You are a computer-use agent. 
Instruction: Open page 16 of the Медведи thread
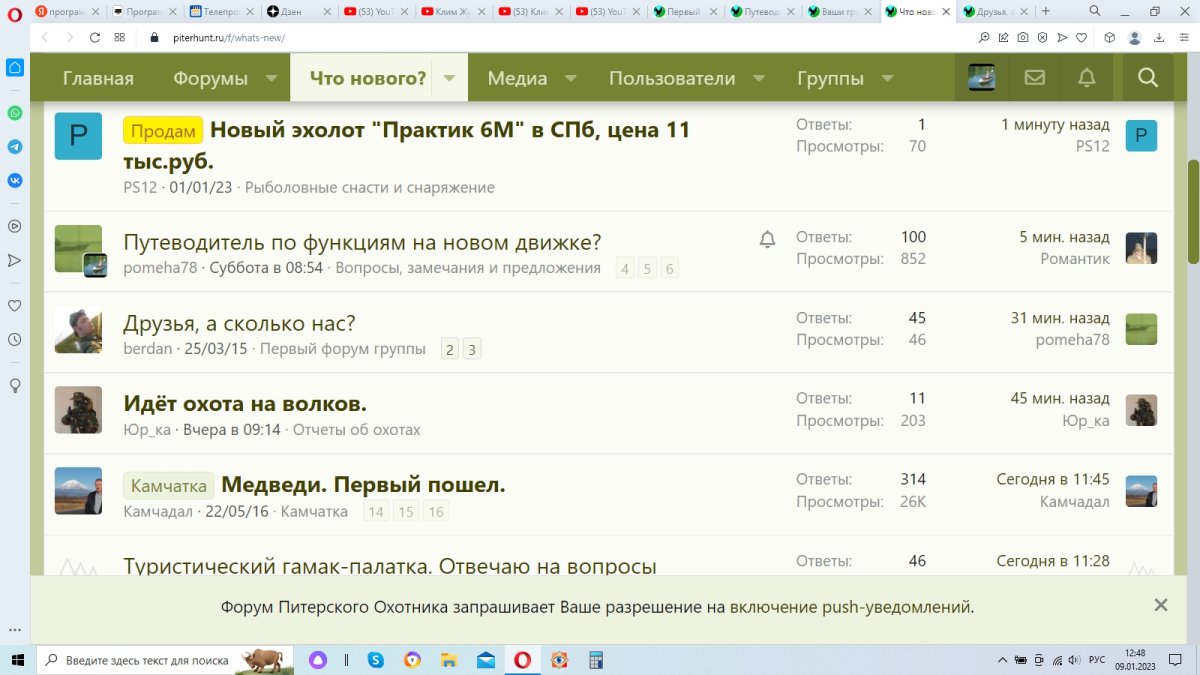[x=435, y=512]
